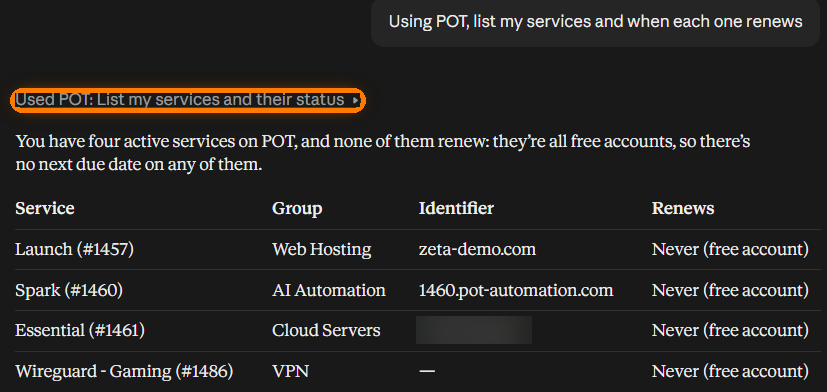Click the '1460.pot-automation.com' identifier
The image size is (827, 392).
click(516, 290)
